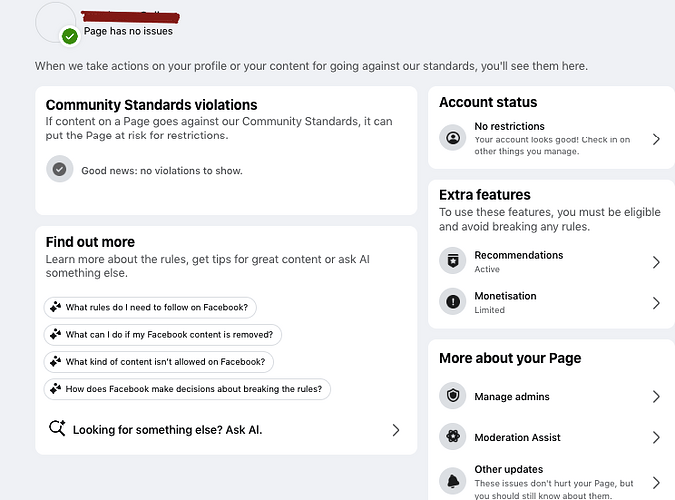Click chevron beside 'Looking for something else?'
The width and height of the screenshot is (675, 500).
396,430
